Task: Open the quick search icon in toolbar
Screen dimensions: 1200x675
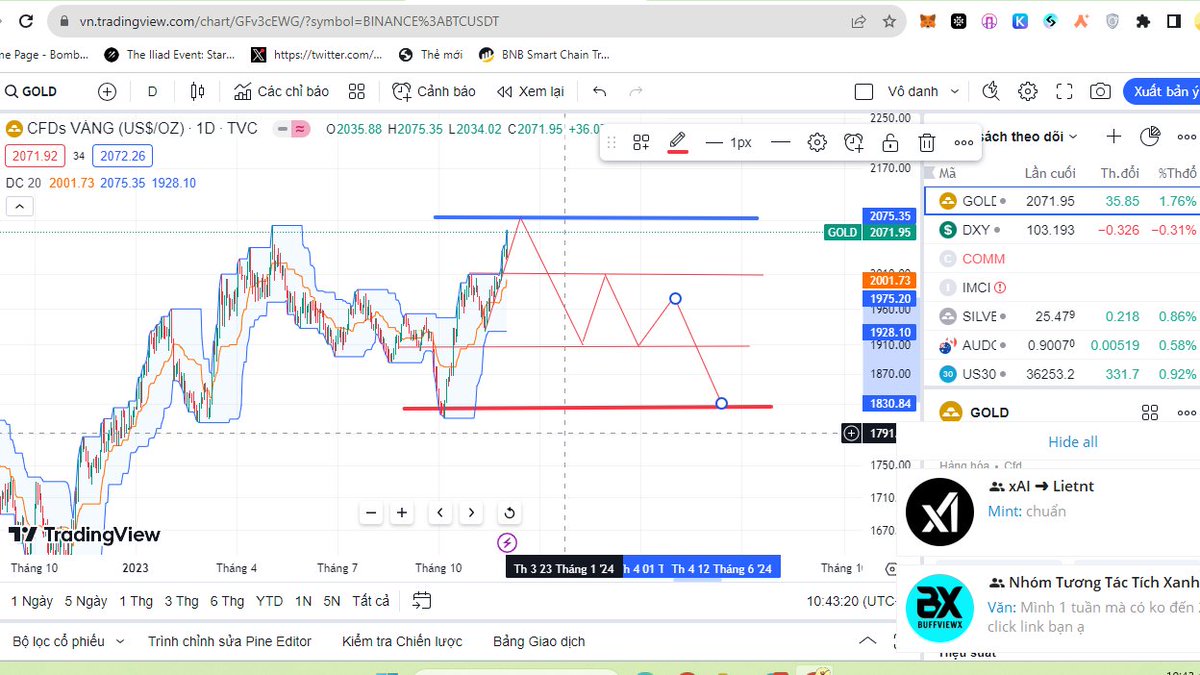Action: (991, 91)
